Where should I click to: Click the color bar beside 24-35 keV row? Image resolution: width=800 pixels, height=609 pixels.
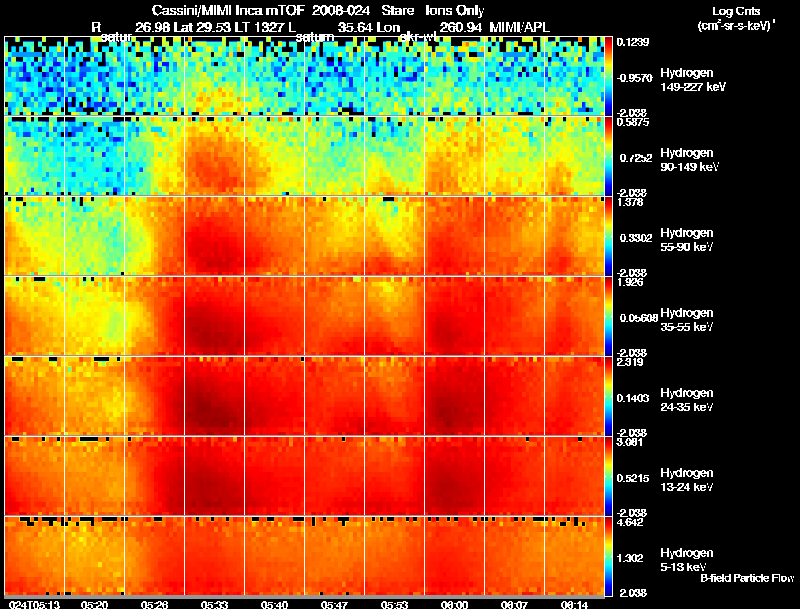pyautogui.click(x=609, y=396)
